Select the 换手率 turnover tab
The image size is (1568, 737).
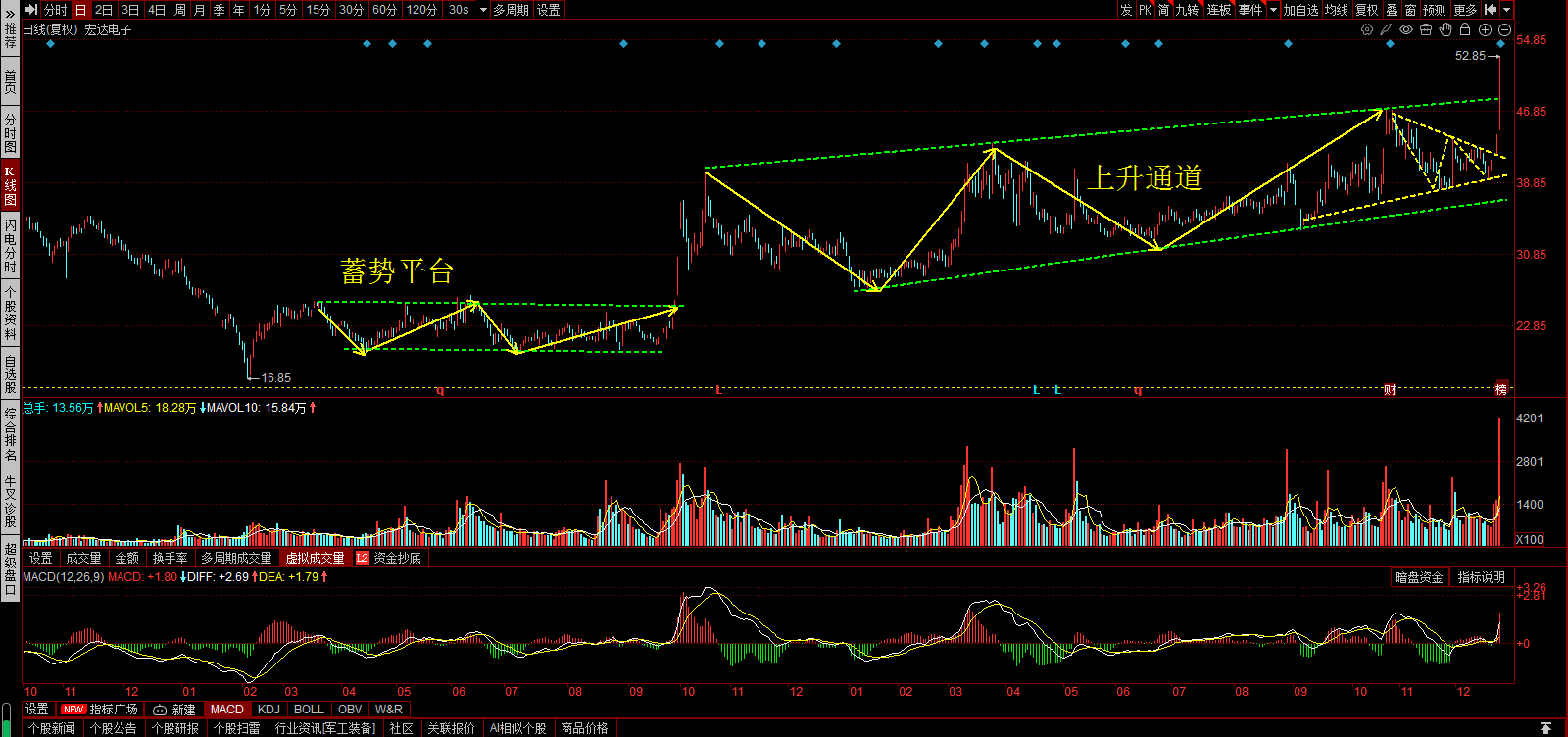coord(170,558)
